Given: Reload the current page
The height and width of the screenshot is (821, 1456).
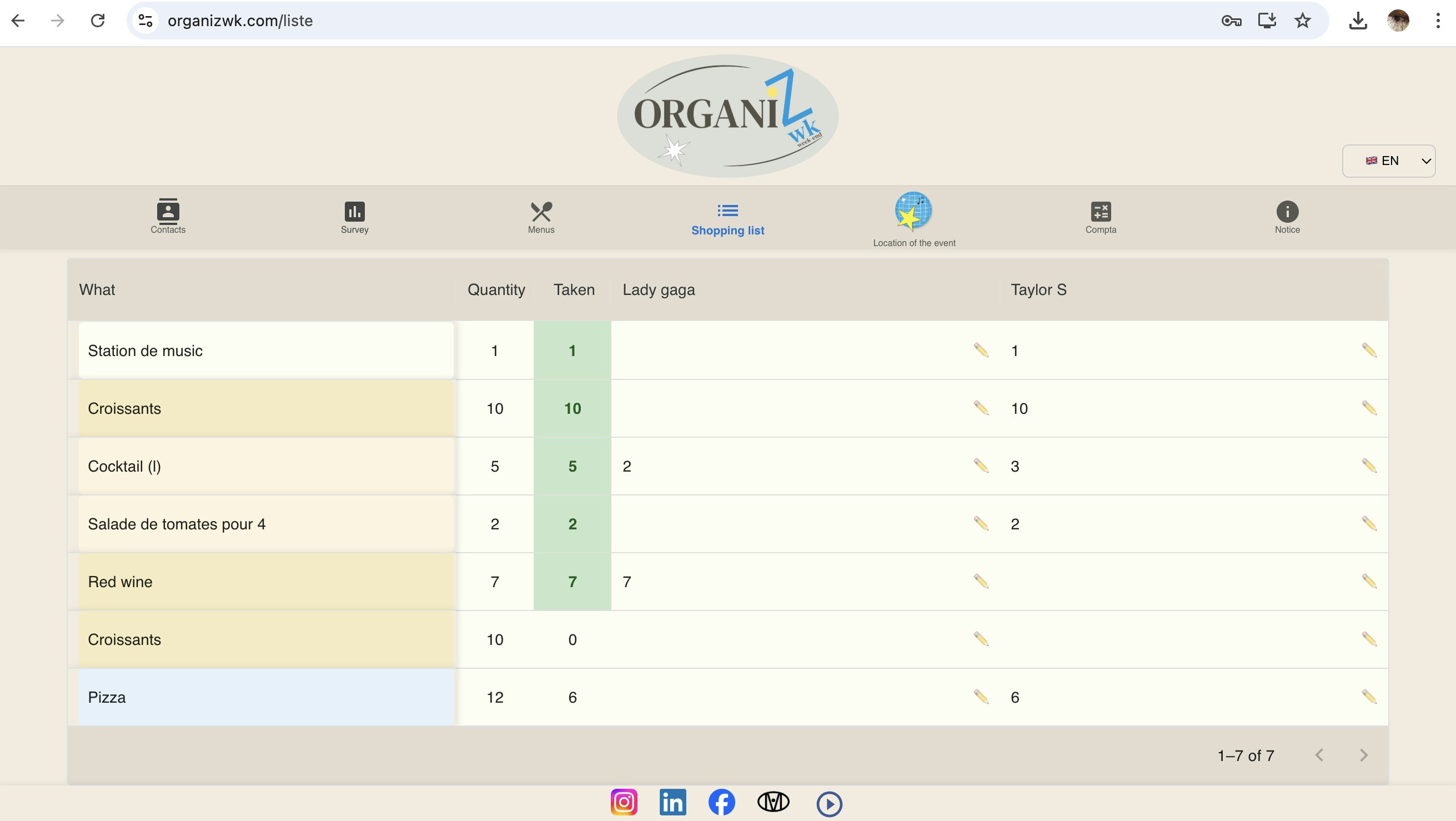Looking at the screenshot, I should [98, 21].
